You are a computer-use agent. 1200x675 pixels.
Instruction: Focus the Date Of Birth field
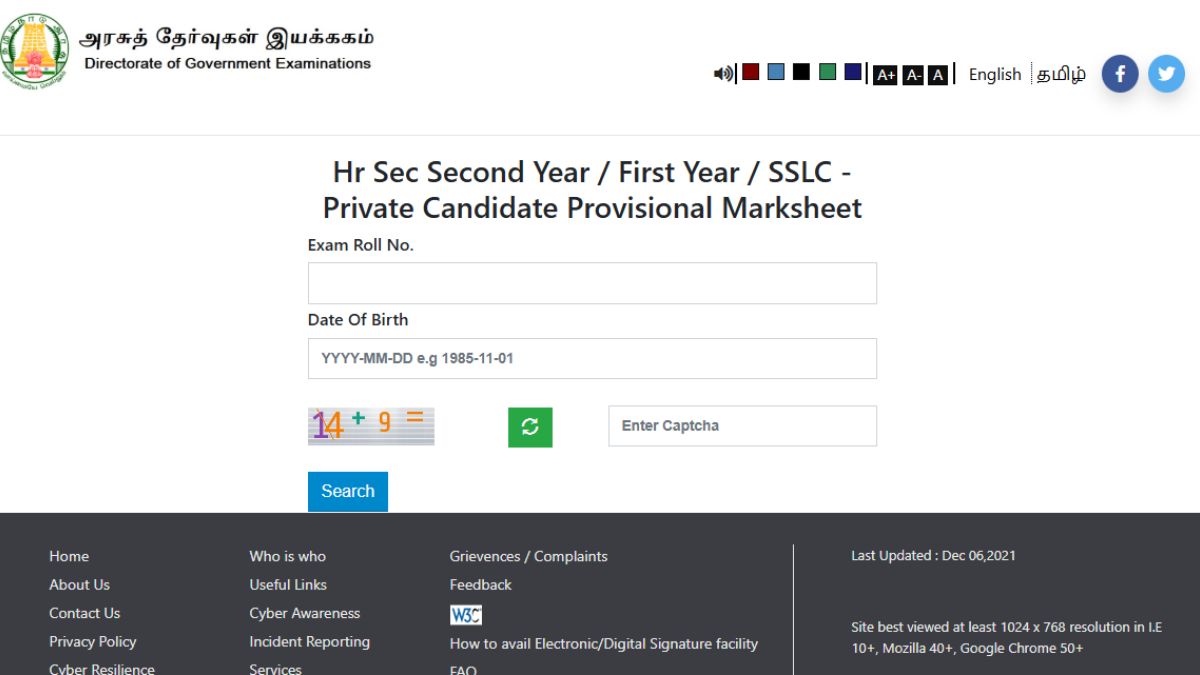592,358
